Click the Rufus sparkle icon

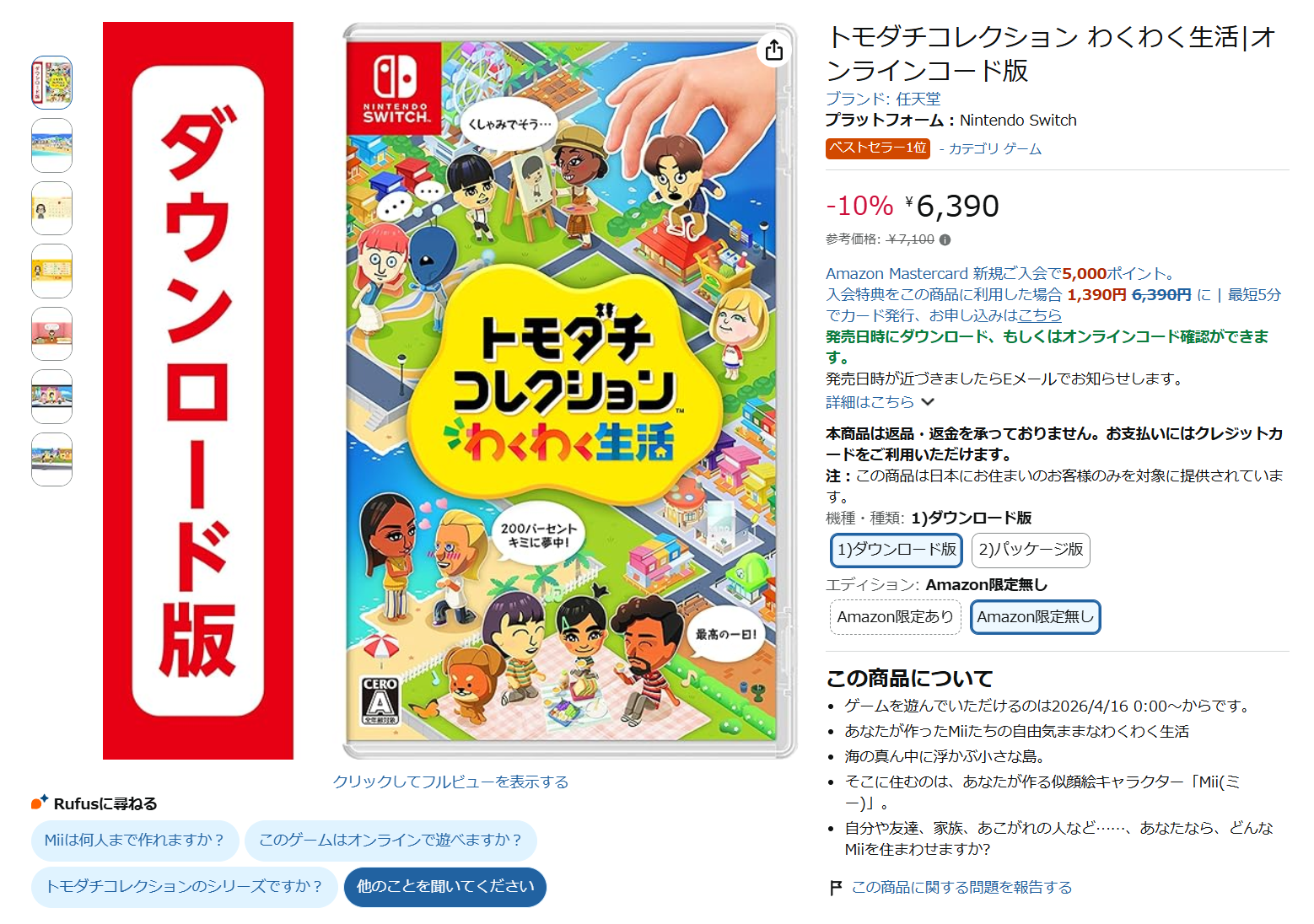click(40, 802)
